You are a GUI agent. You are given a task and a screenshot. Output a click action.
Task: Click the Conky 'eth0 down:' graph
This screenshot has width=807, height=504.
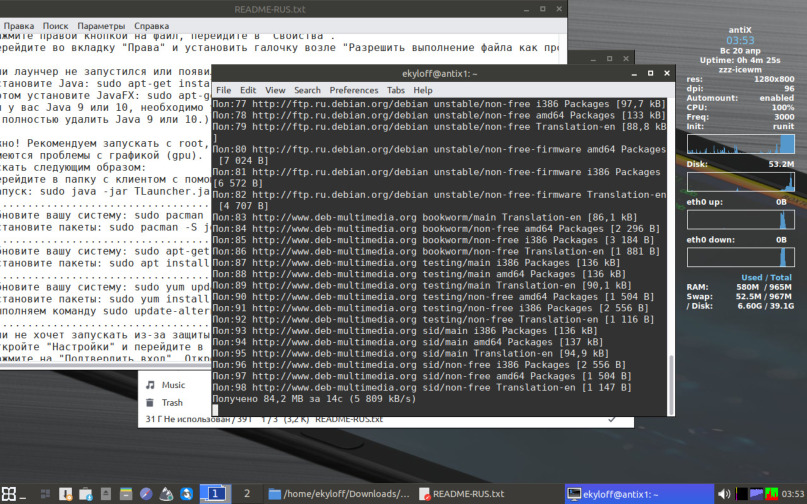tap(740, 257)
